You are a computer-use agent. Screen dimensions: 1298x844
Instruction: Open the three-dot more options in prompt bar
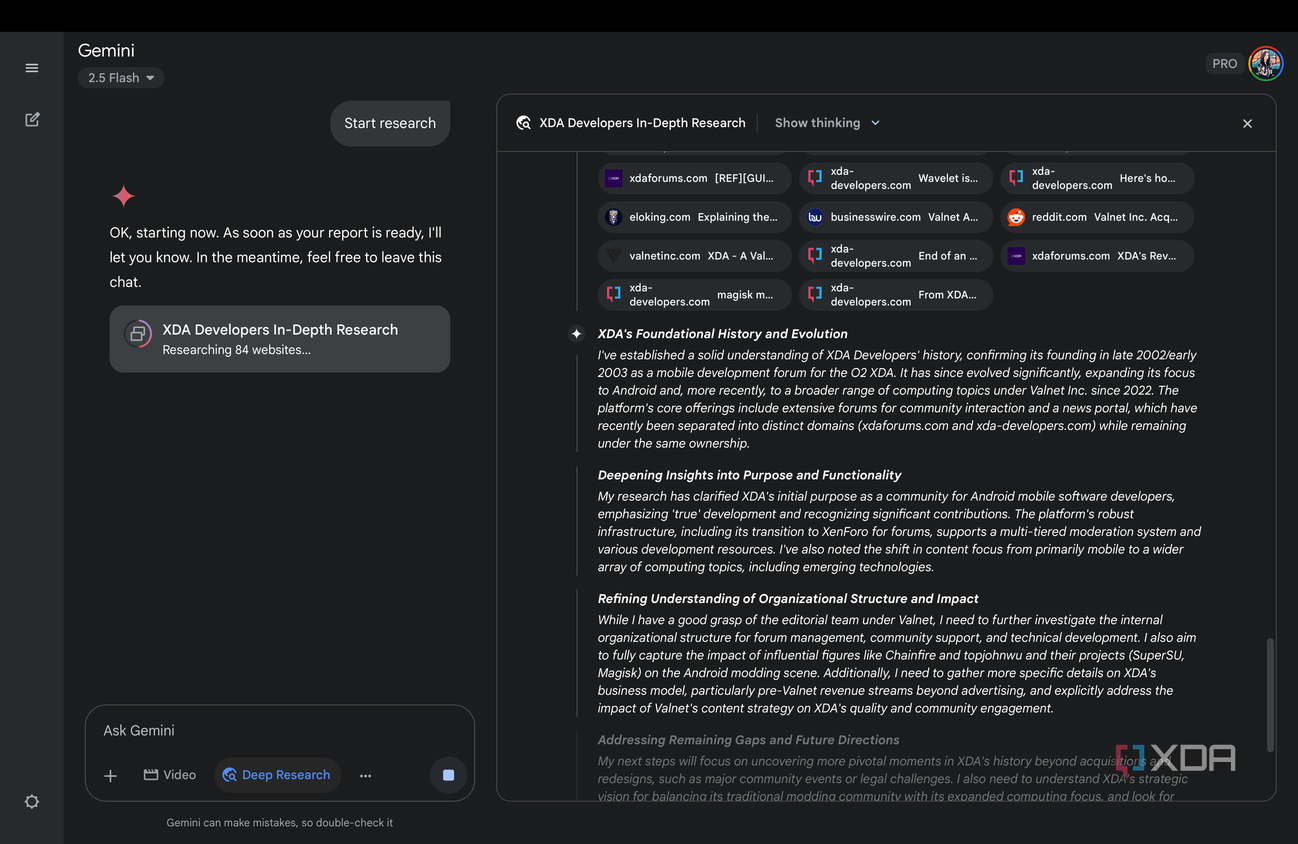point(366,776)
